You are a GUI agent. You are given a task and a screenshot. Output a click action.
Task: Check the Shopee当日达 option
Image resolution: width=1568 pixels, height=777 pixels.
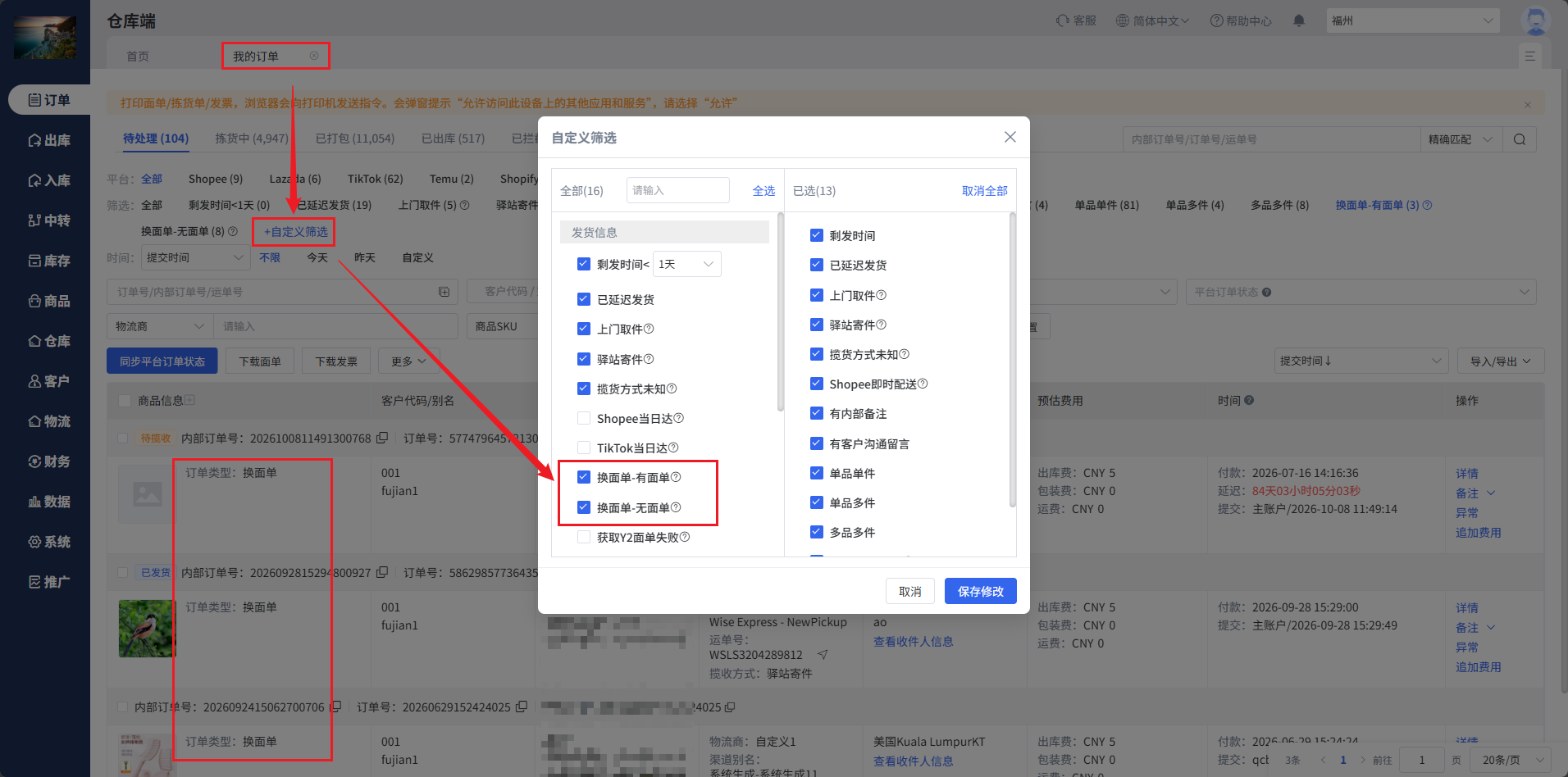point(584,418)
